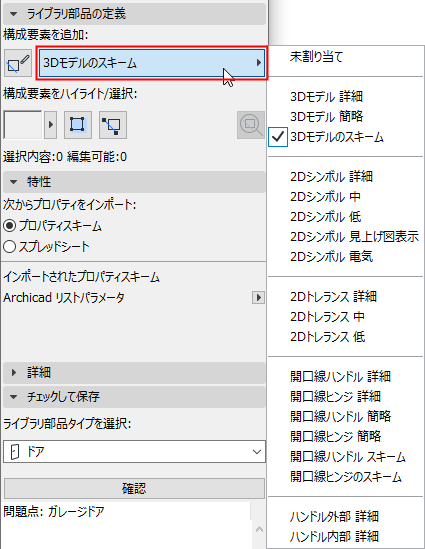Click the 確認 button
The image size is (425, 549).
pyautogui.click(x=134, y=488)
